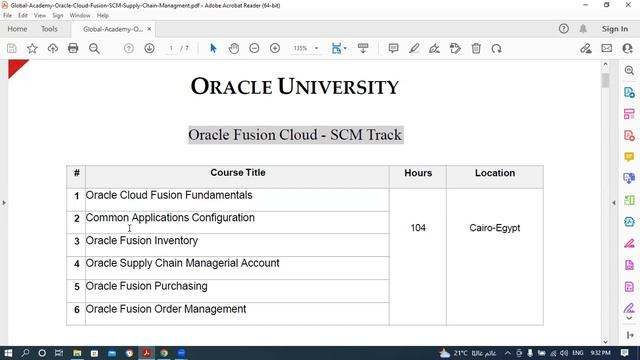Image resolution: width=640 pixels, height=360 pixels.
Task: Click 'Common Applications Configuration' row text
Action: [x=170, y=218]
